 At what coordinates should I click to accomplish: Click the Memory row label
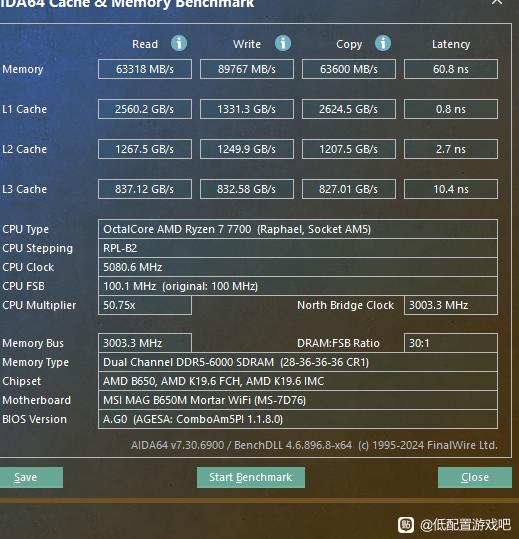point(23,69)
